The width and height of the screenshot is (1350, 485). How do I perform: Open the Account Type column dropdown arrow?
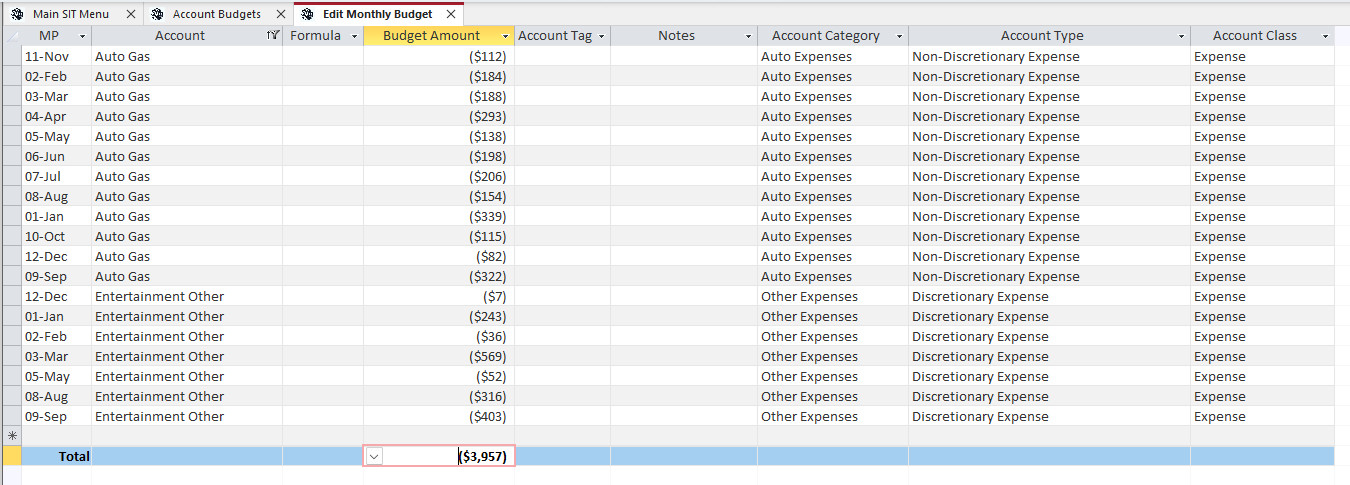(x=1181, y=36)
